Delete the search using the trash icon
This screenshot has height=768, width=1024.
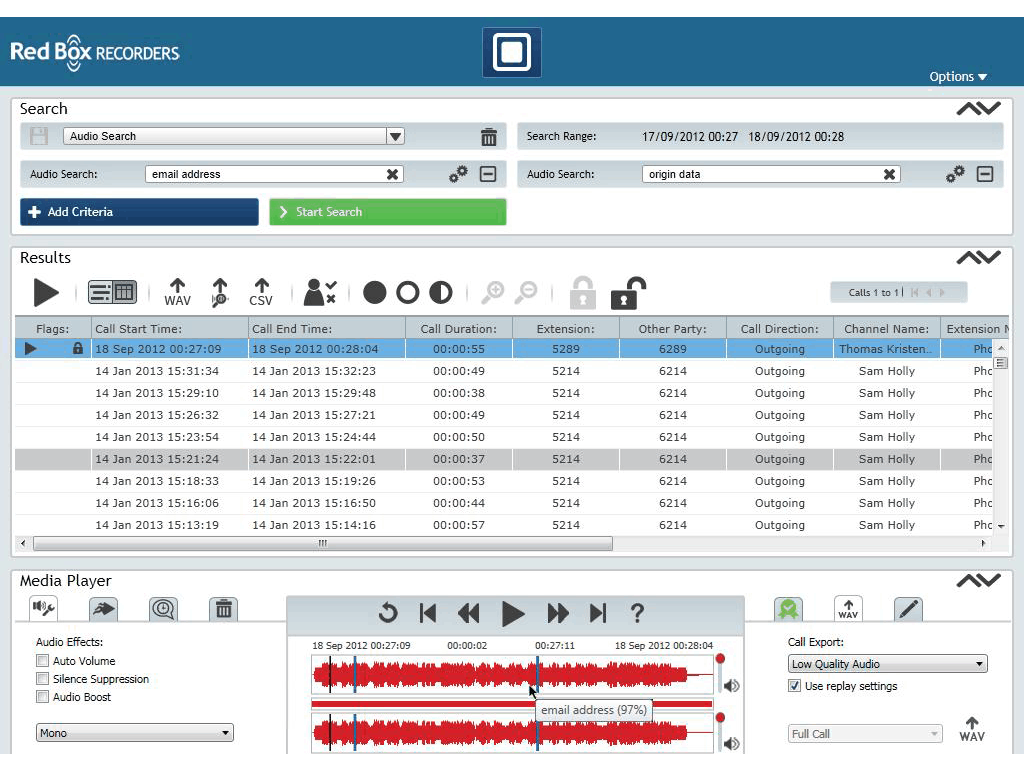(x=488, y=137)
